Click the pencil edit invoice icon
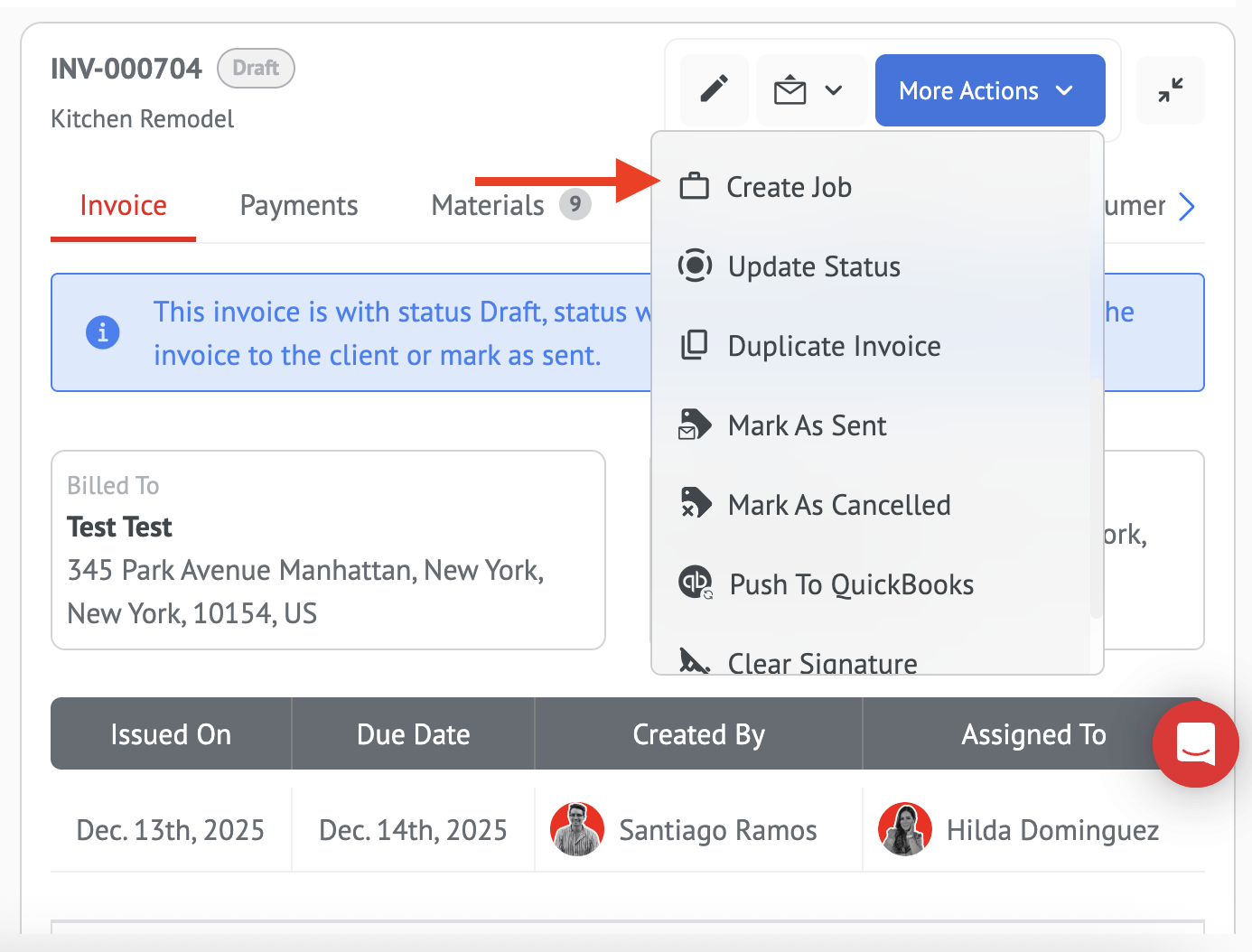Viewport: 1252px width, 952px height. (x=714, y=89)
